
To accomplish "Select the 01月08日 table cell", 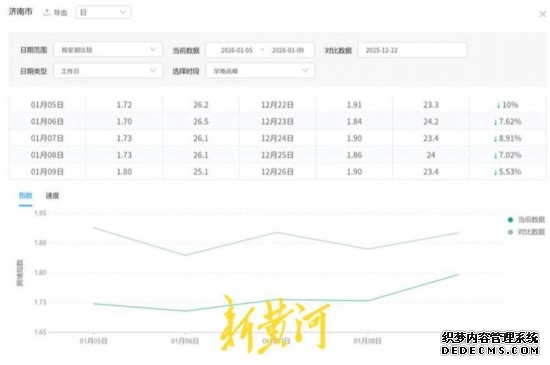I will coord(47,155).
